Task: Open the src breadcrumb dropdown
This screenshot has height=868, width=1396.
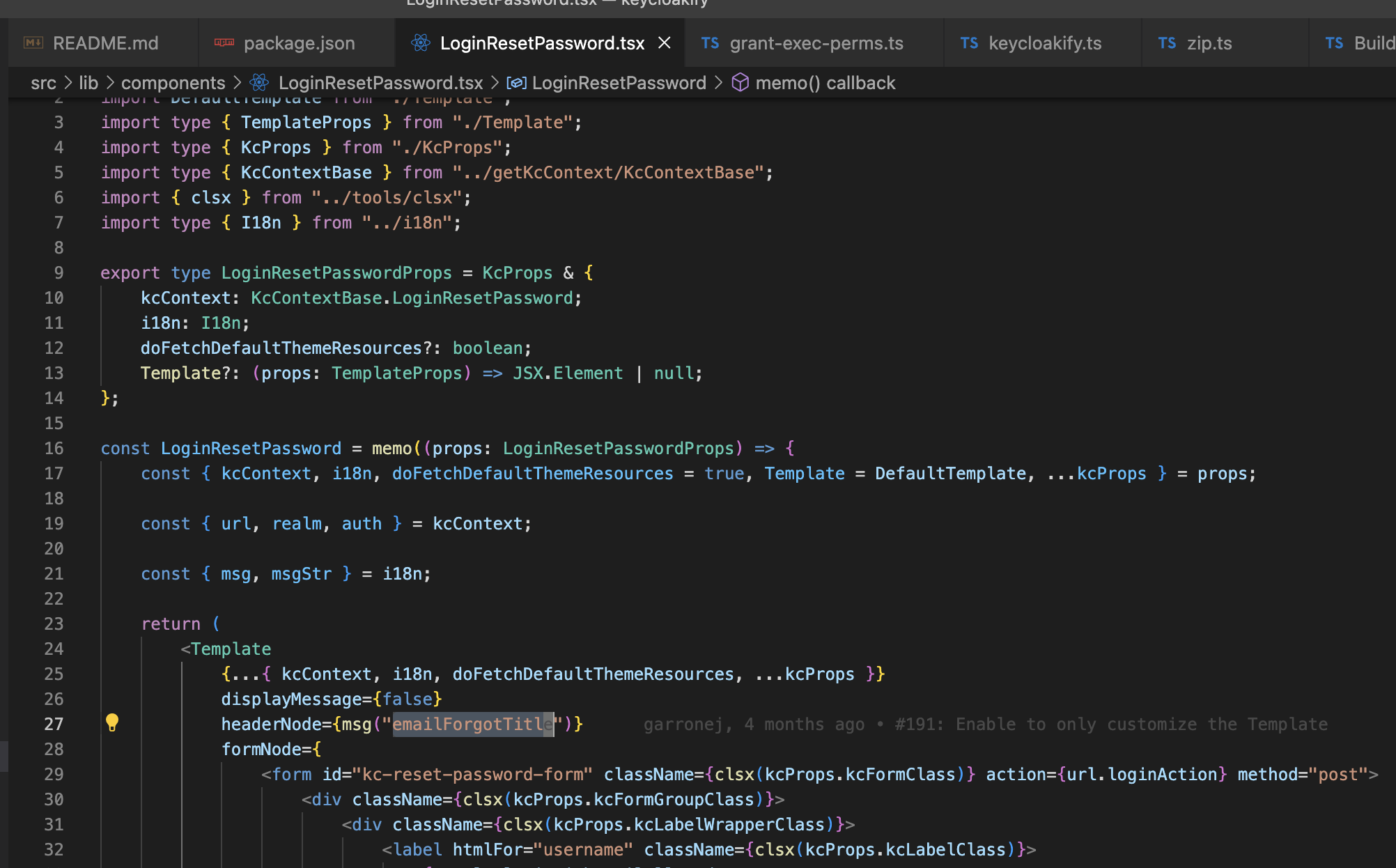Action: 43,82
